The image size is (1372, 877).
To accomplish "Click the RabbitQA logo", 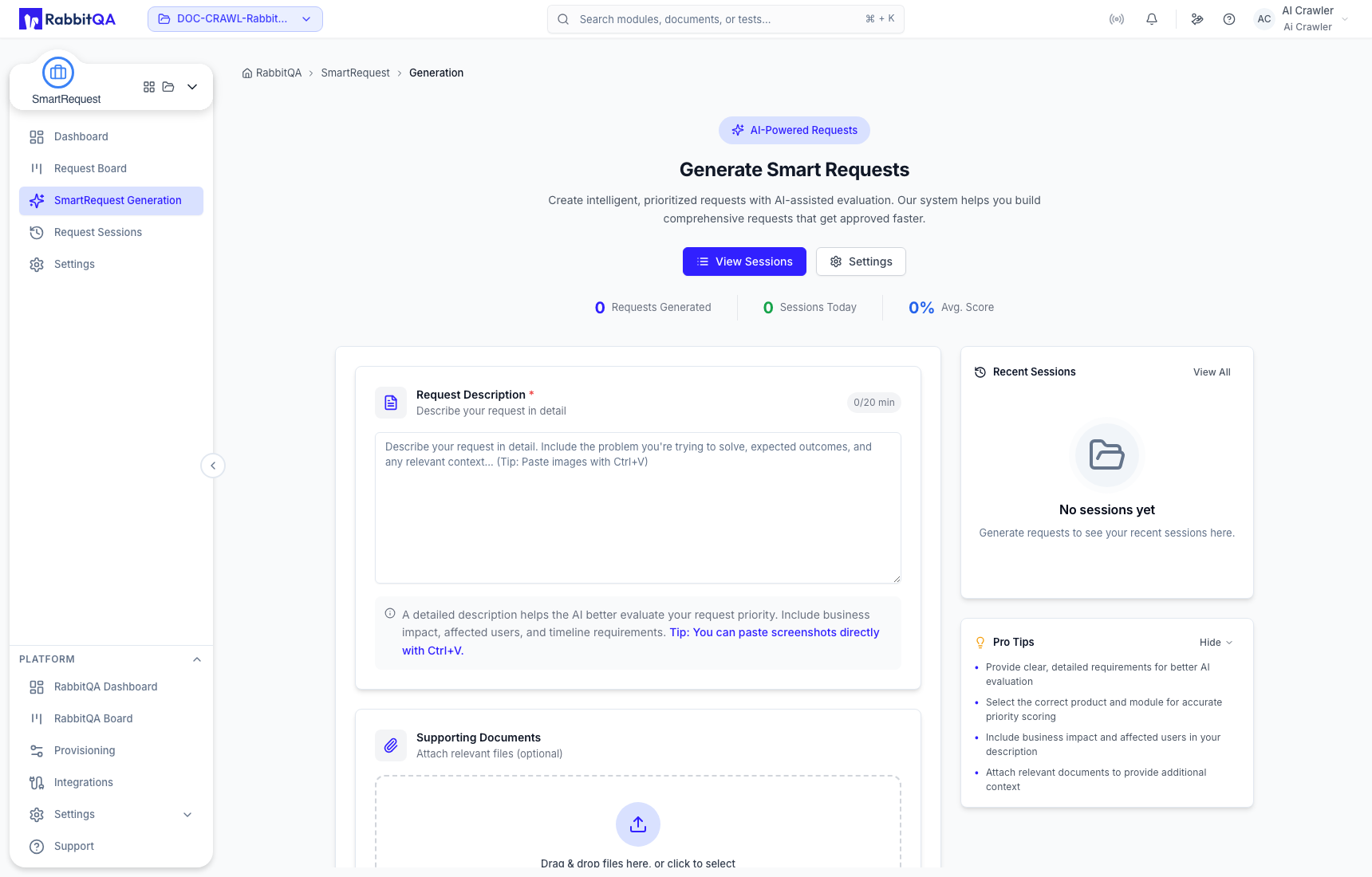I will [67, 19].
